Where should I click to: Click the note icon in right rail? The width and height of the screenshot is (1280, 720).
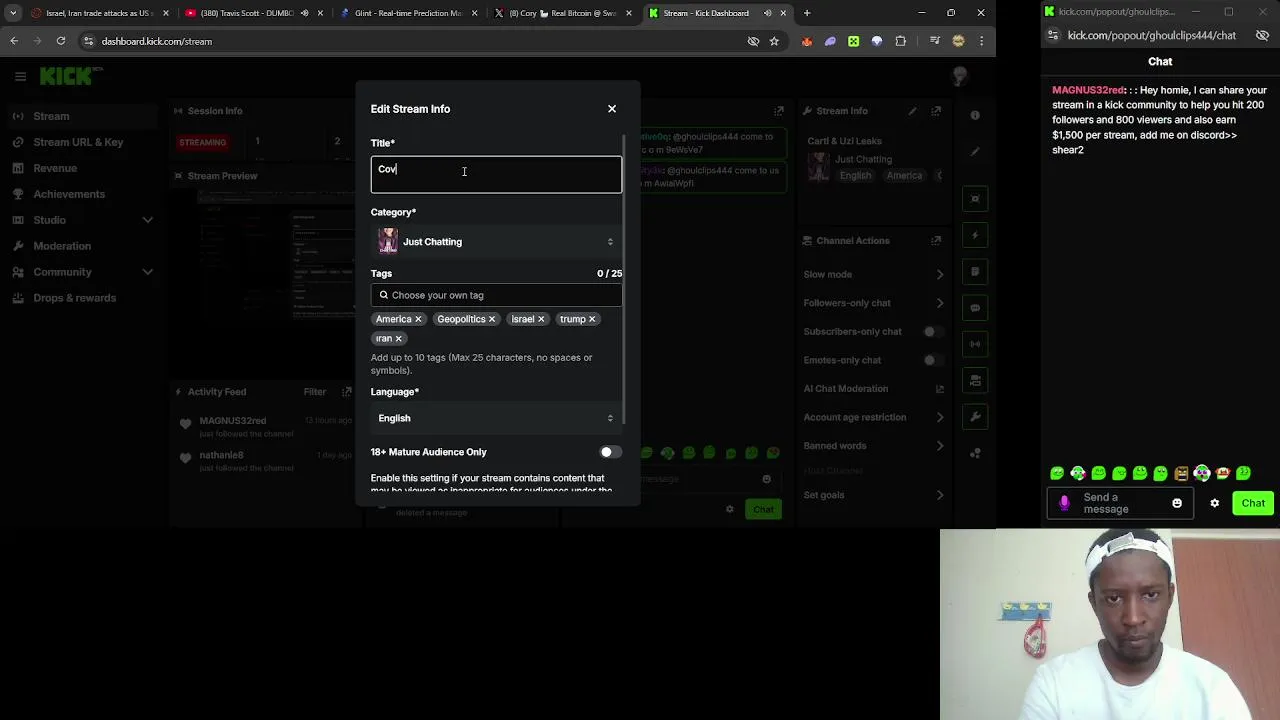point(975,272)
